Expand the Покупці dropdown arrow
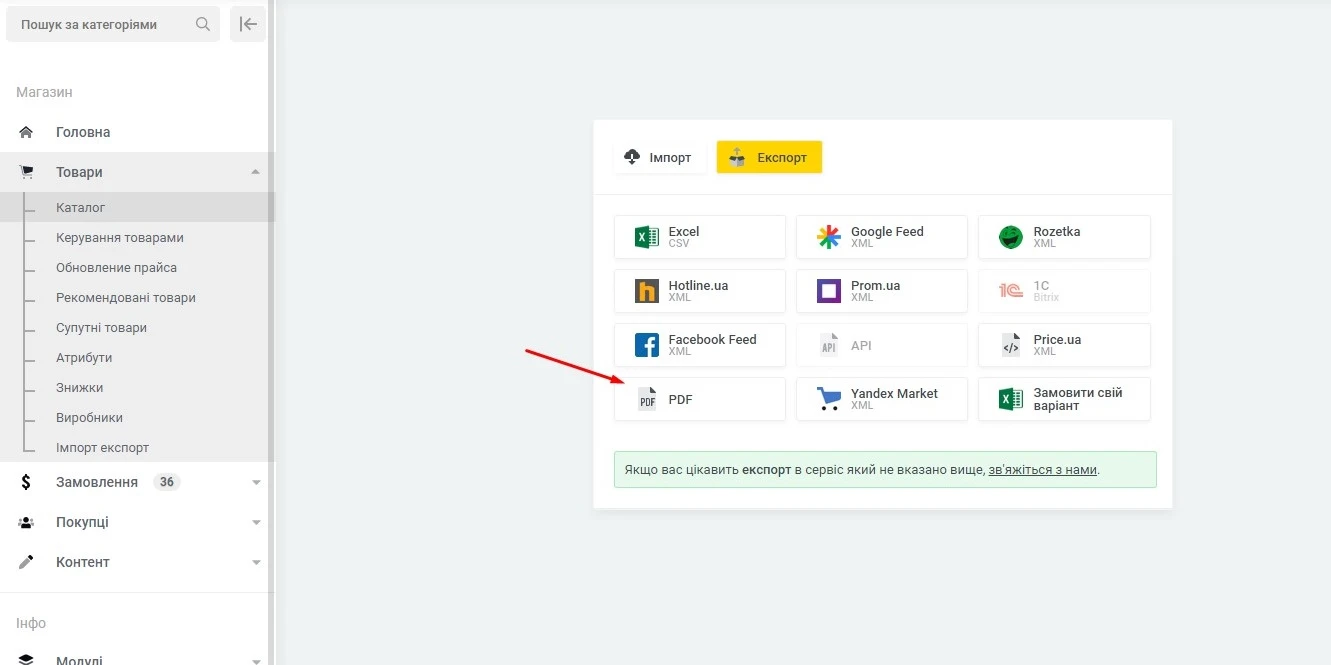The width and height of the screenshot is (1331, 665). click(256, 522)
